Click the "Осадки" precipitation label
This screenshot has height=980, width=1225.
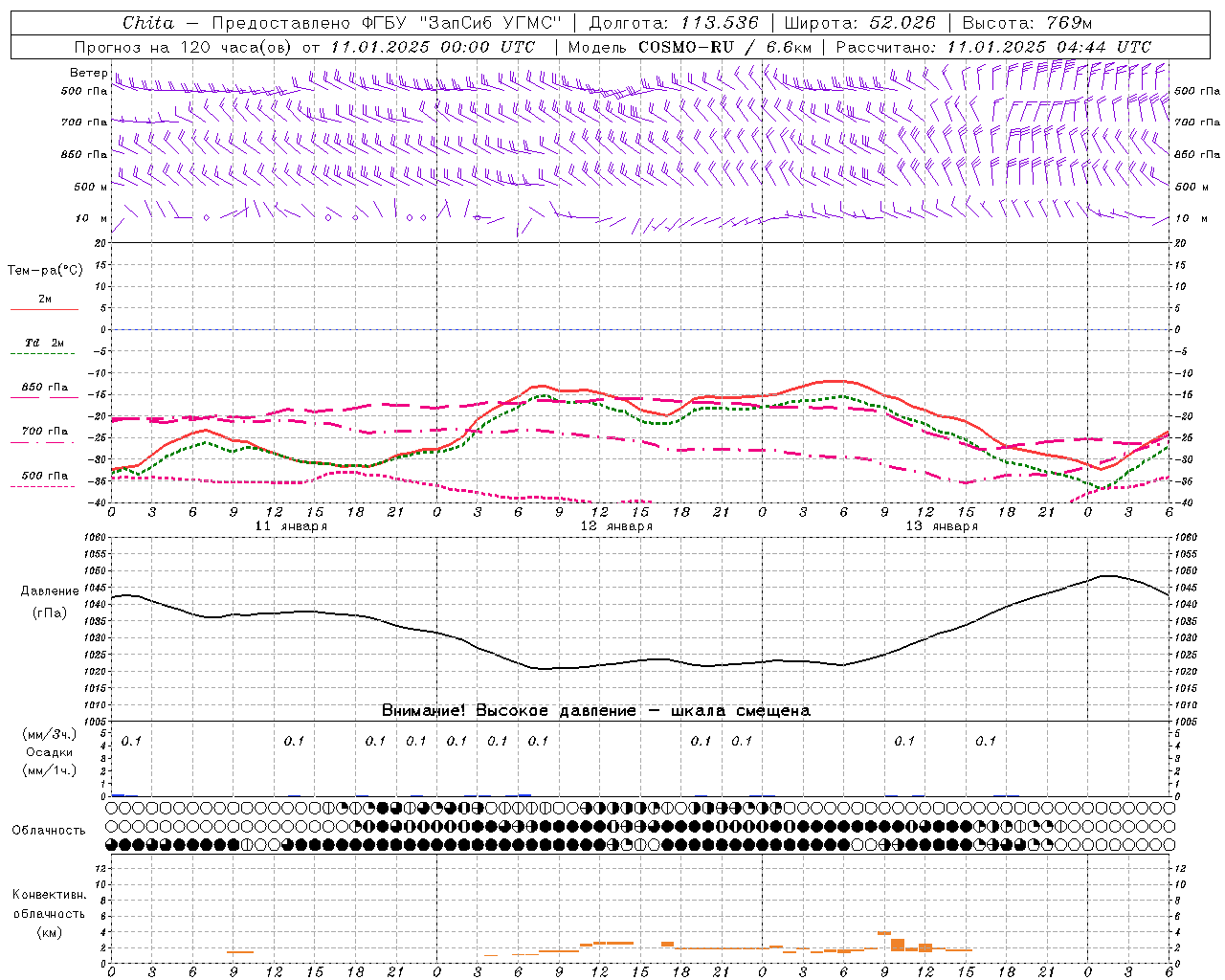click(x=50, y=752)
